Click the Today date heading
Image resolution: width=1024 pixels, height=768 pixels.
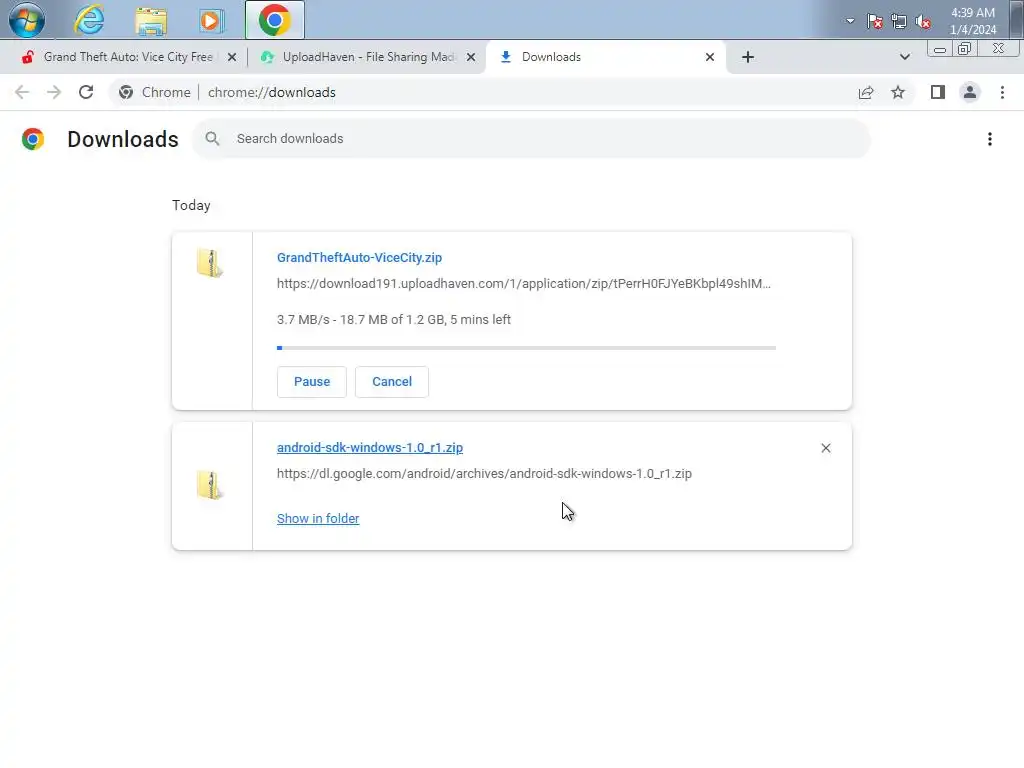coord(191,205)
